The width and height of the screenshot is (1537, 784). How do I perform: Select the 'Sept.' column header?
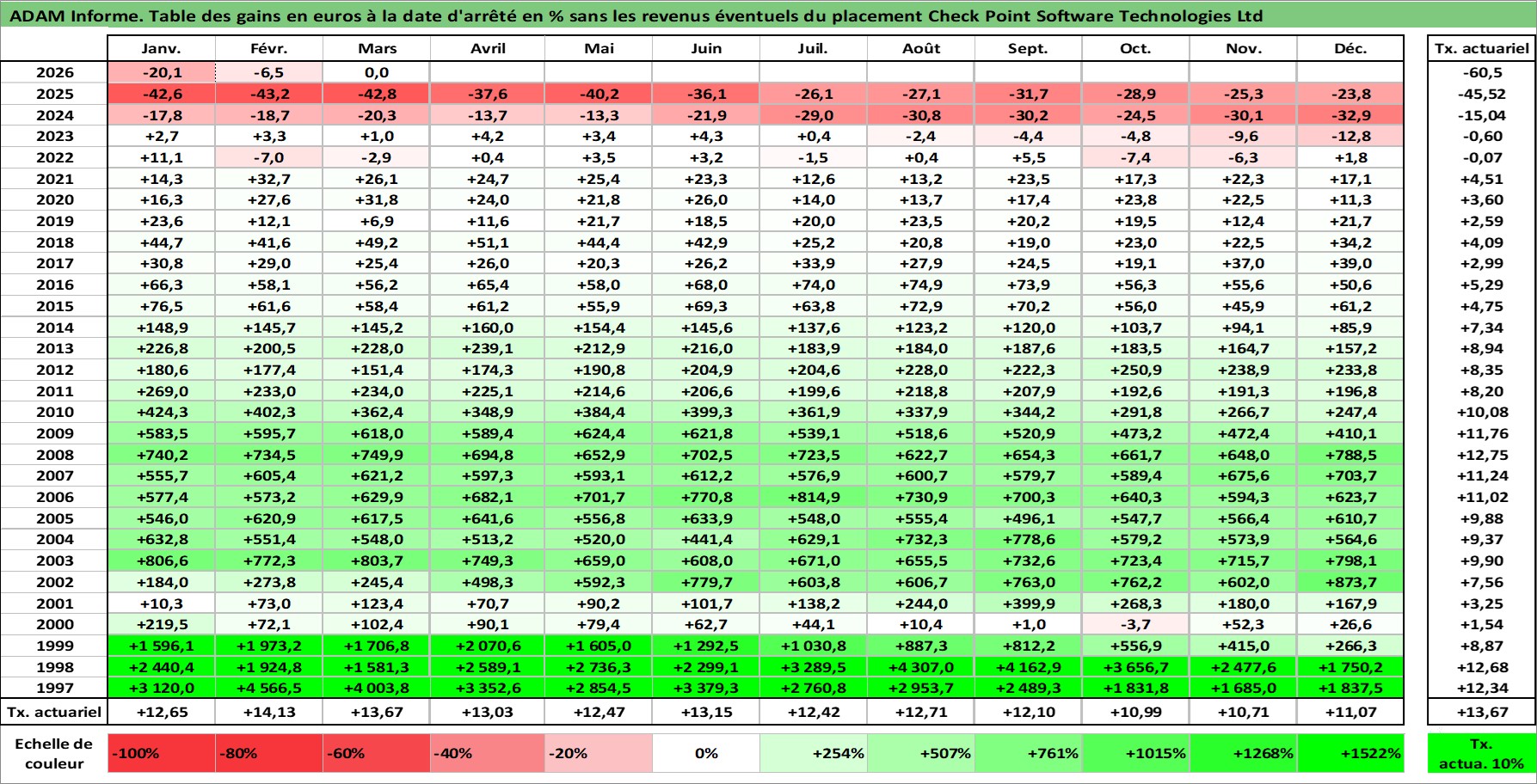pos(1028,49)
